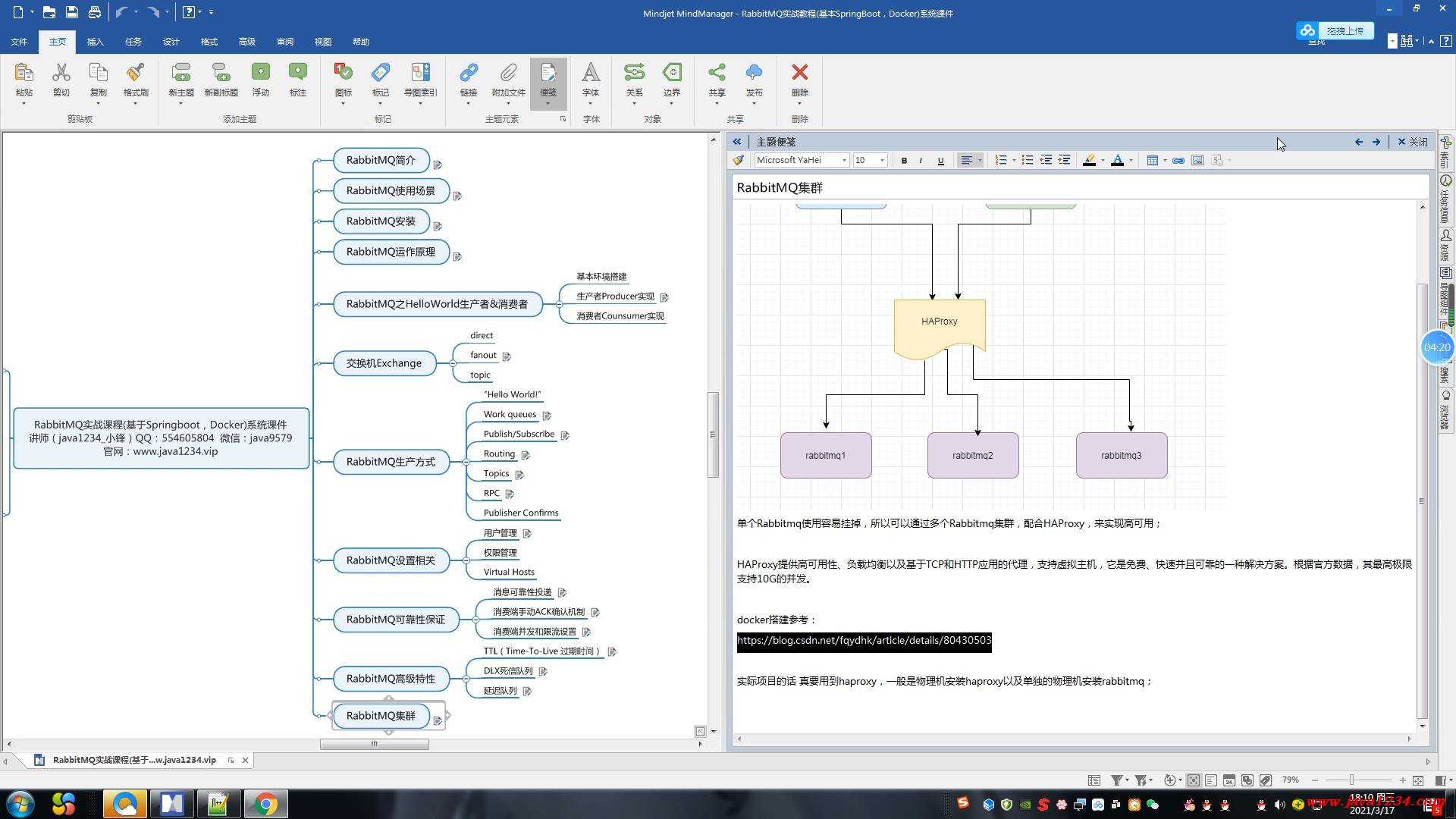Collapse the RabbitMQ生产方式 branch
Viewport: 1456px width, 819px height.
(x=466, y=462)
